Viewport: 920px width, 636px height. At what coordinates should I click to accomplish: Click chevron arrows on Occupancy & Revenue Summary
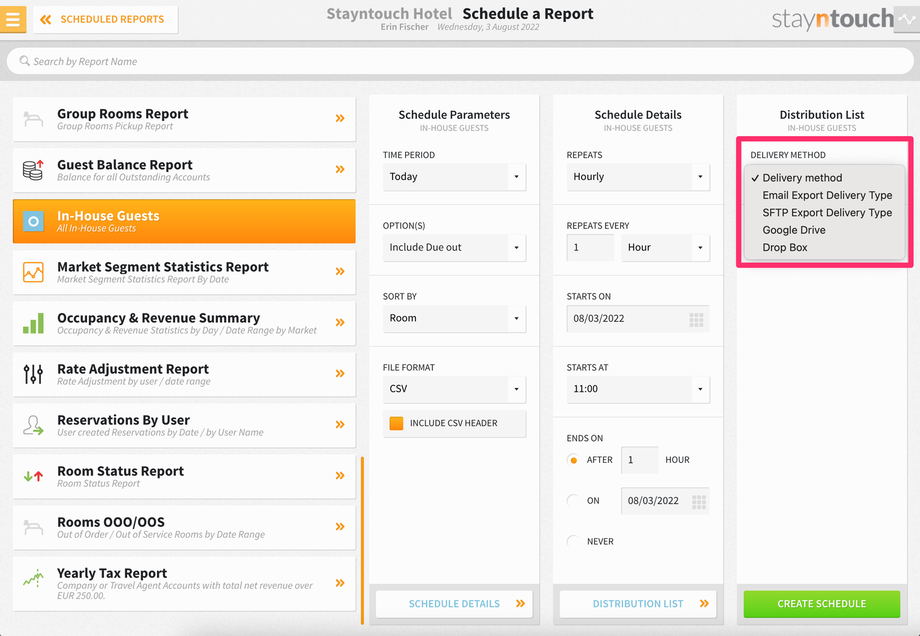pyautogui.click(x=340, y=323)
